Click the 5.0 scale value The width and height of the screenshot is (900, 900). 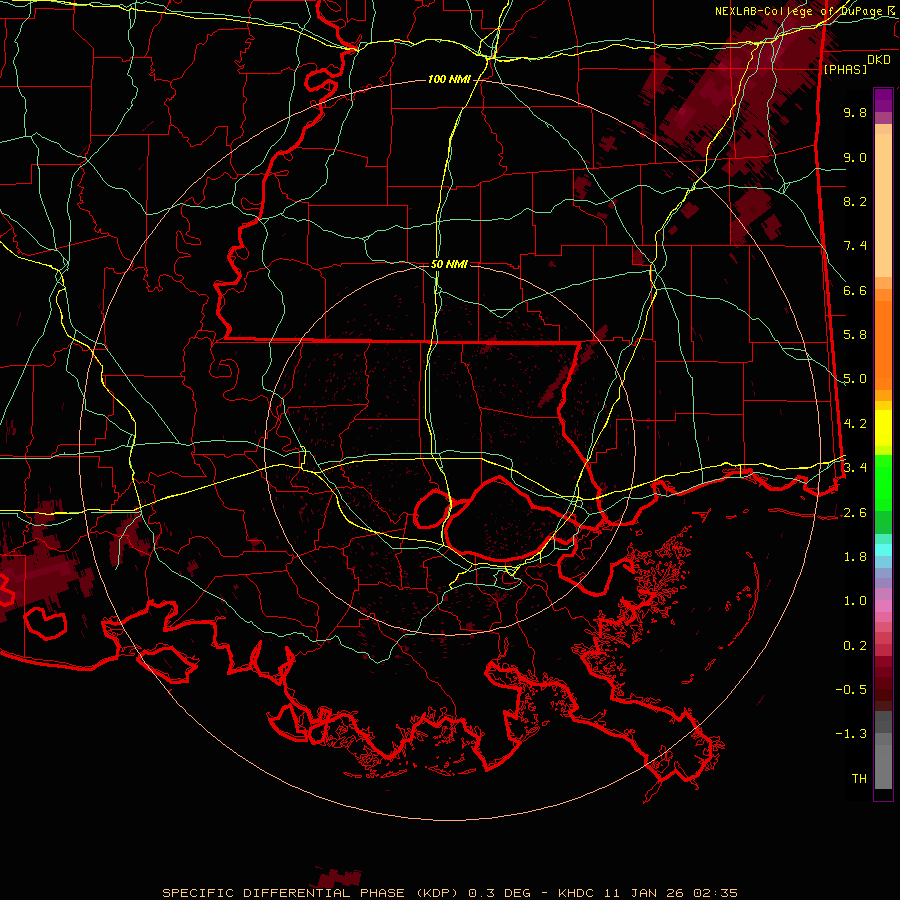point(855,379)
